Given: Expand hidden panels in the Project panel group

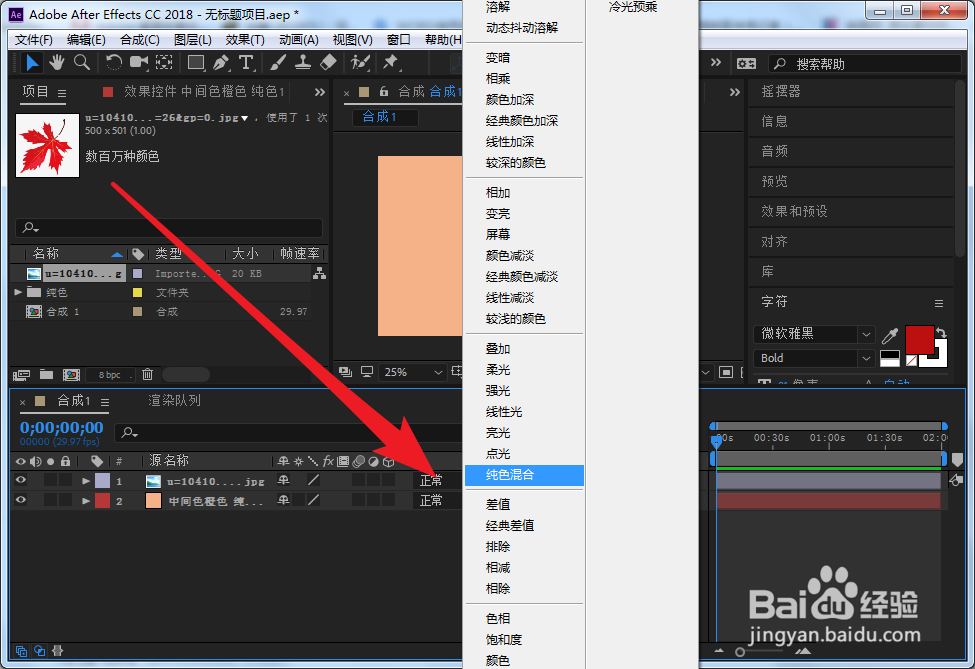Looking at the screenshot, I should pyautogui.click(x=320, y=92).
